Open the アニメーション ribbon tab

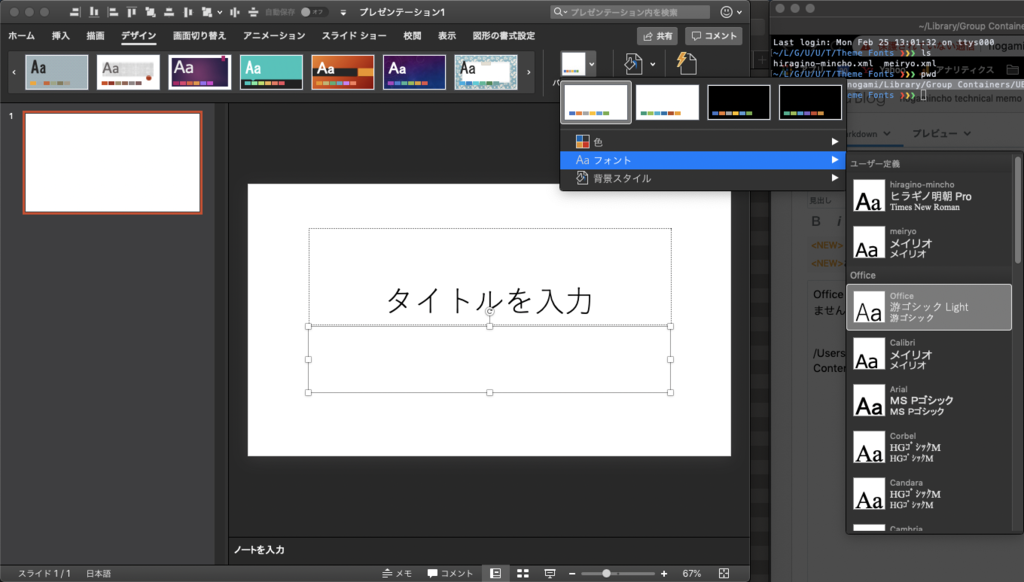pyautogui.click(x=274, y=35)
